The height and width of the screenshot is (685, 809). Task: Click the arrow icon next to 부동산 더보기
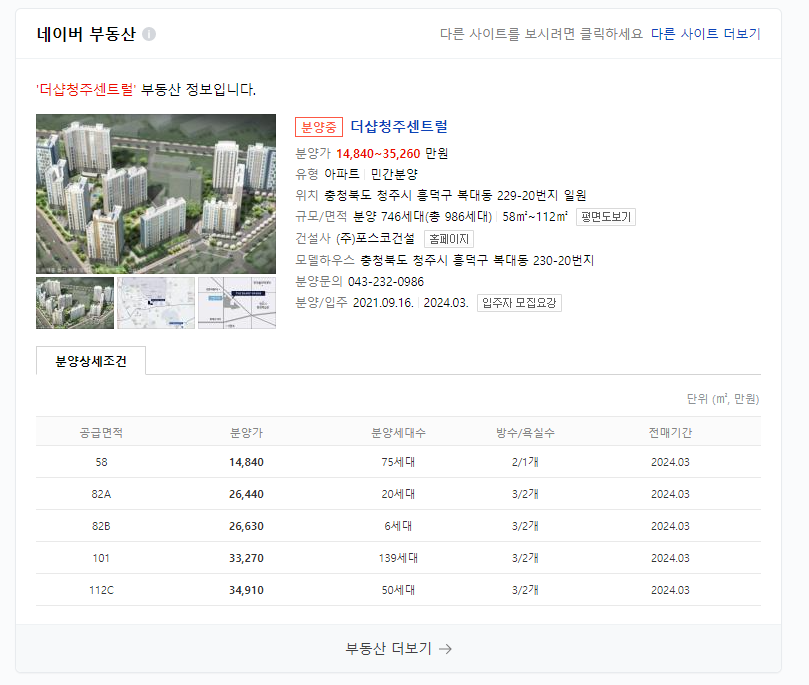445,649
